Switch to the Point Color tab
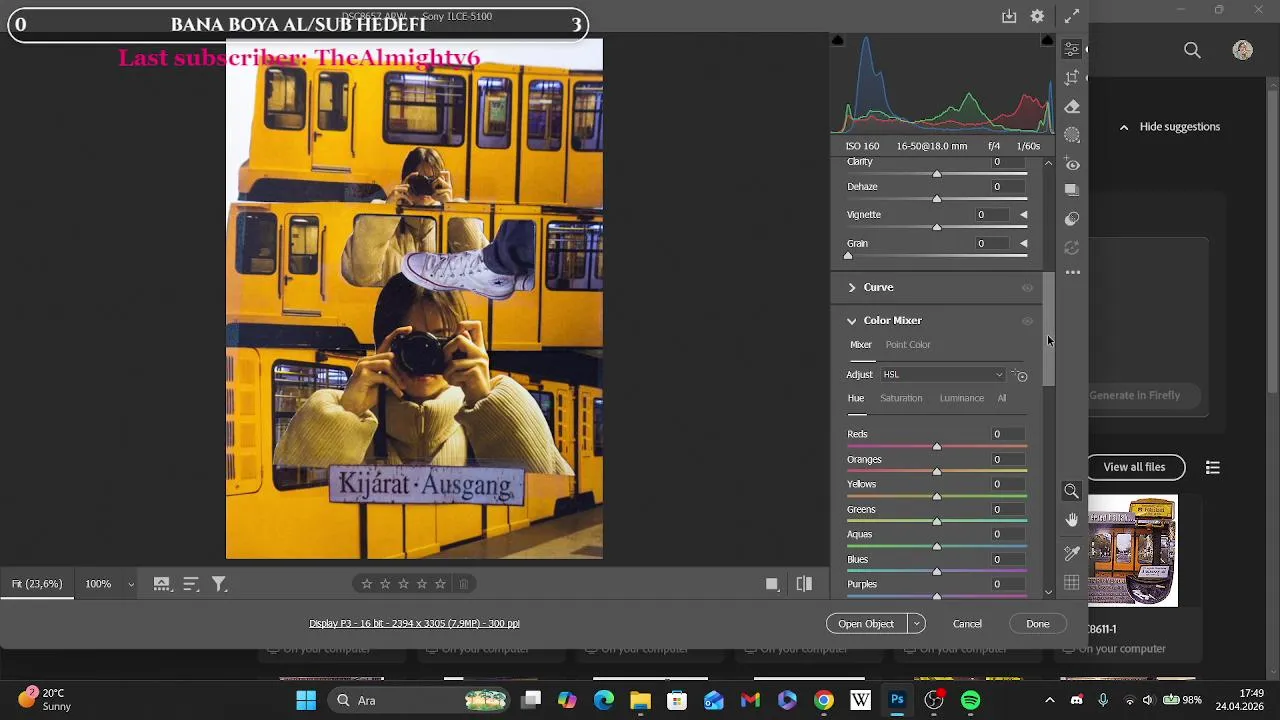 [908, 345]
